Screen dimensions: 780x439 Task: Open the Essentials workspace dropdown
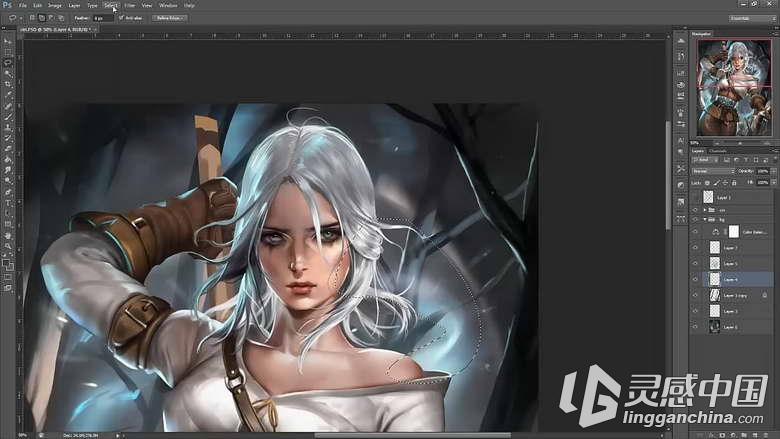(752, 18)
